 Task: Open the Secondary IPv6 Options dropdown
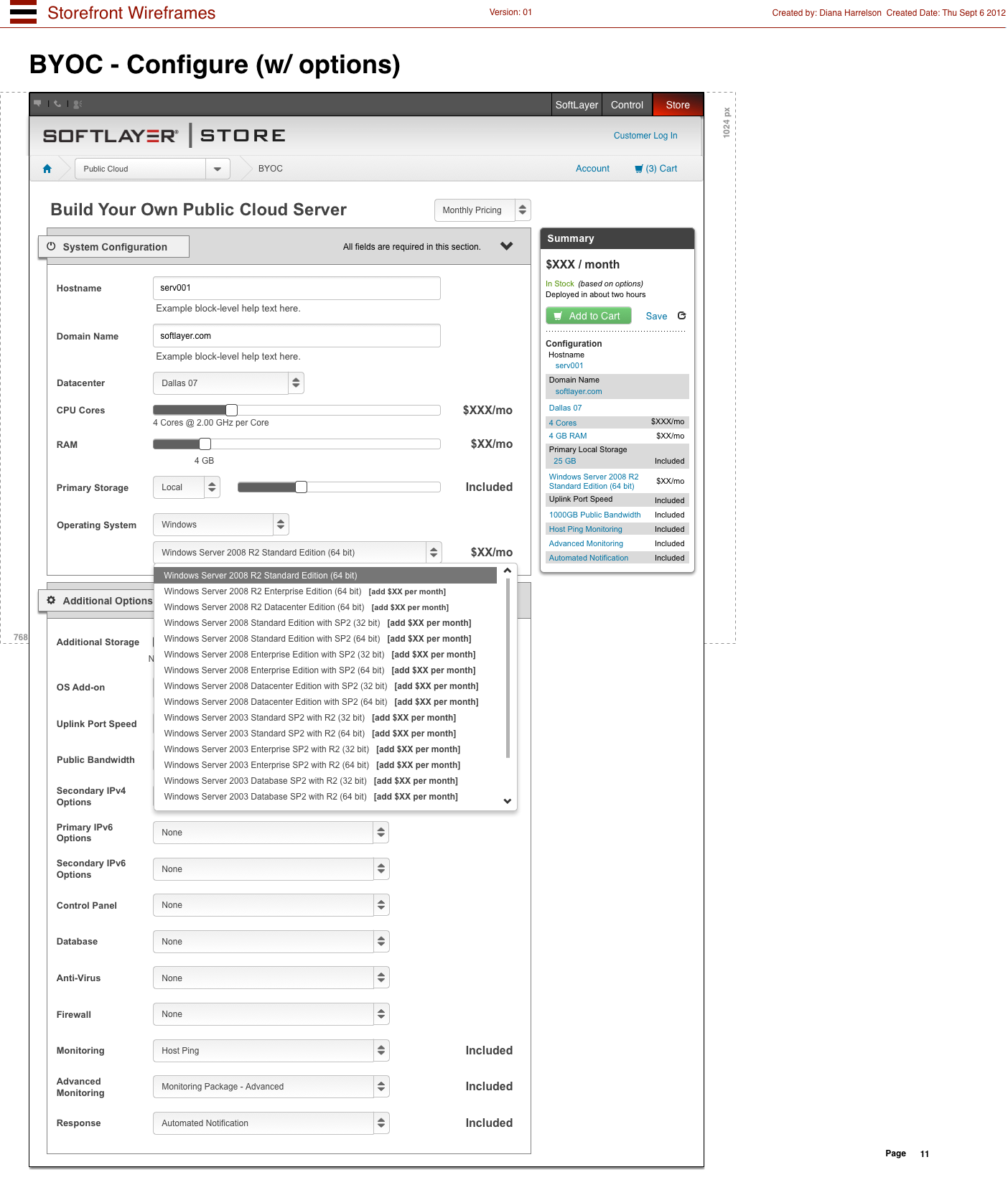(x=271, y=869)
